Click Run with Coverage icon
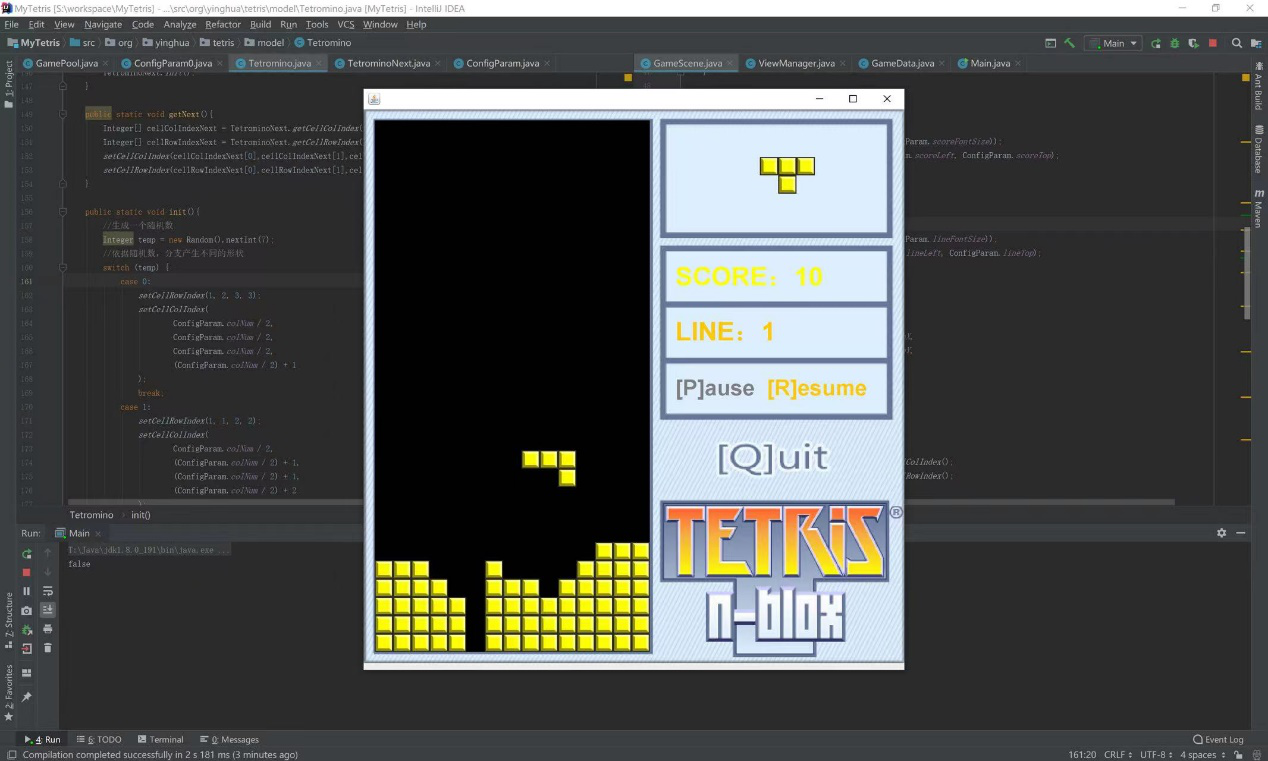This screenshot has height=761, width=1268. click(1194, 43)
